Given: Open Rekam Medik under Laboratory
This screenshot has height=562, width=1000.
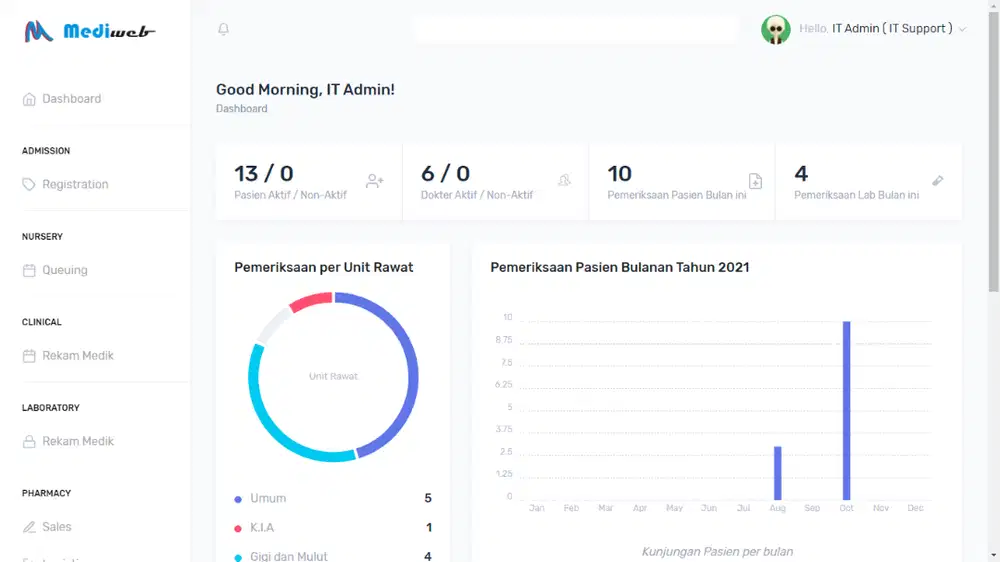Looking at the screenshot, I should [x=77, y=441].
